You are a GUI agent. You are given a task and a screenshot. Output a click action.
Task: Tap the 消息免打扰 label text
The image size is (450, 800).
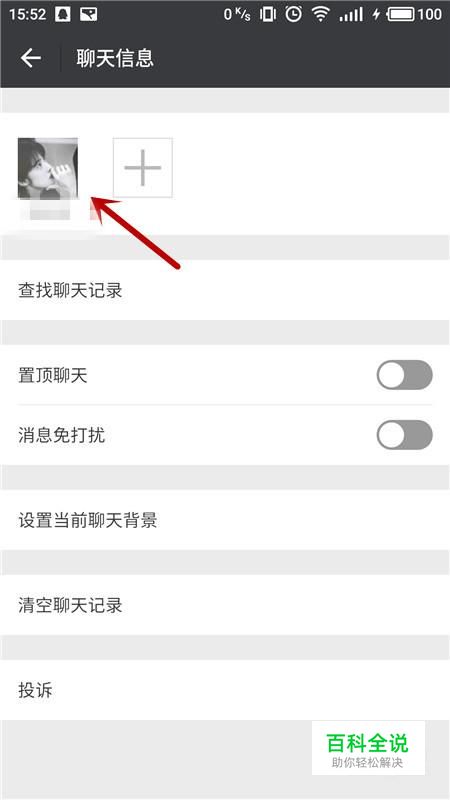[x=61, y=435]
